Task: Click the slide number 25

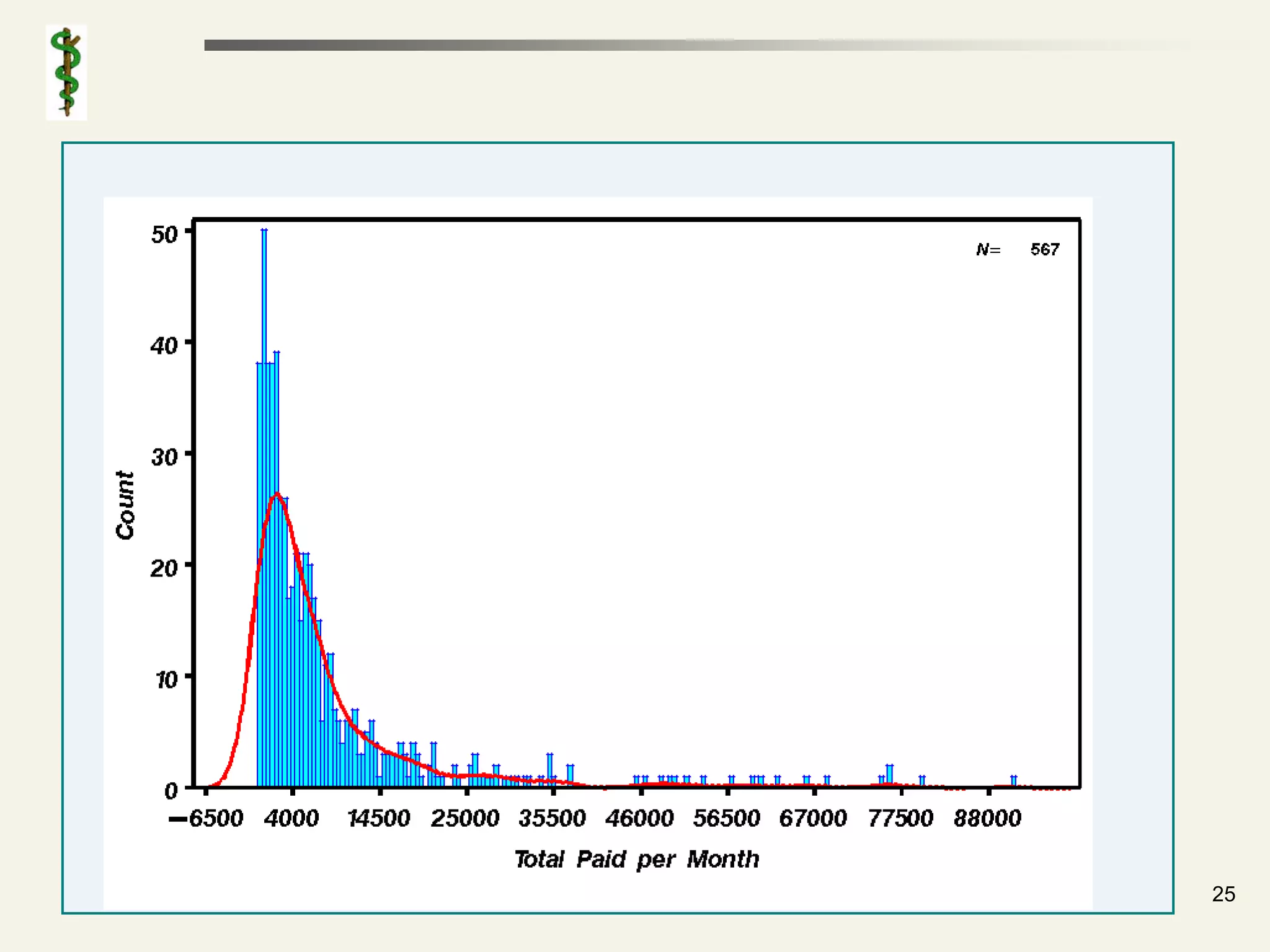Action: [x=1223, y=894]
